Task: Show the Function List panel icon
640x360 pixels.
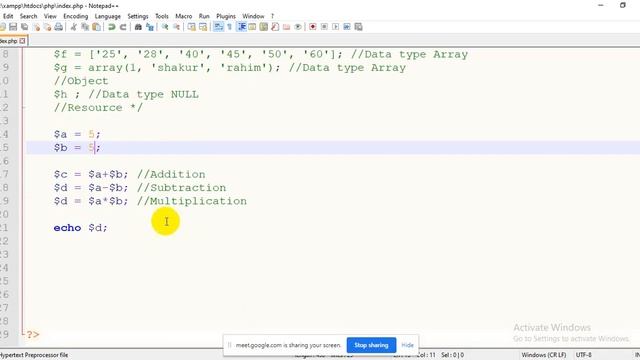Action: point(275,27)
